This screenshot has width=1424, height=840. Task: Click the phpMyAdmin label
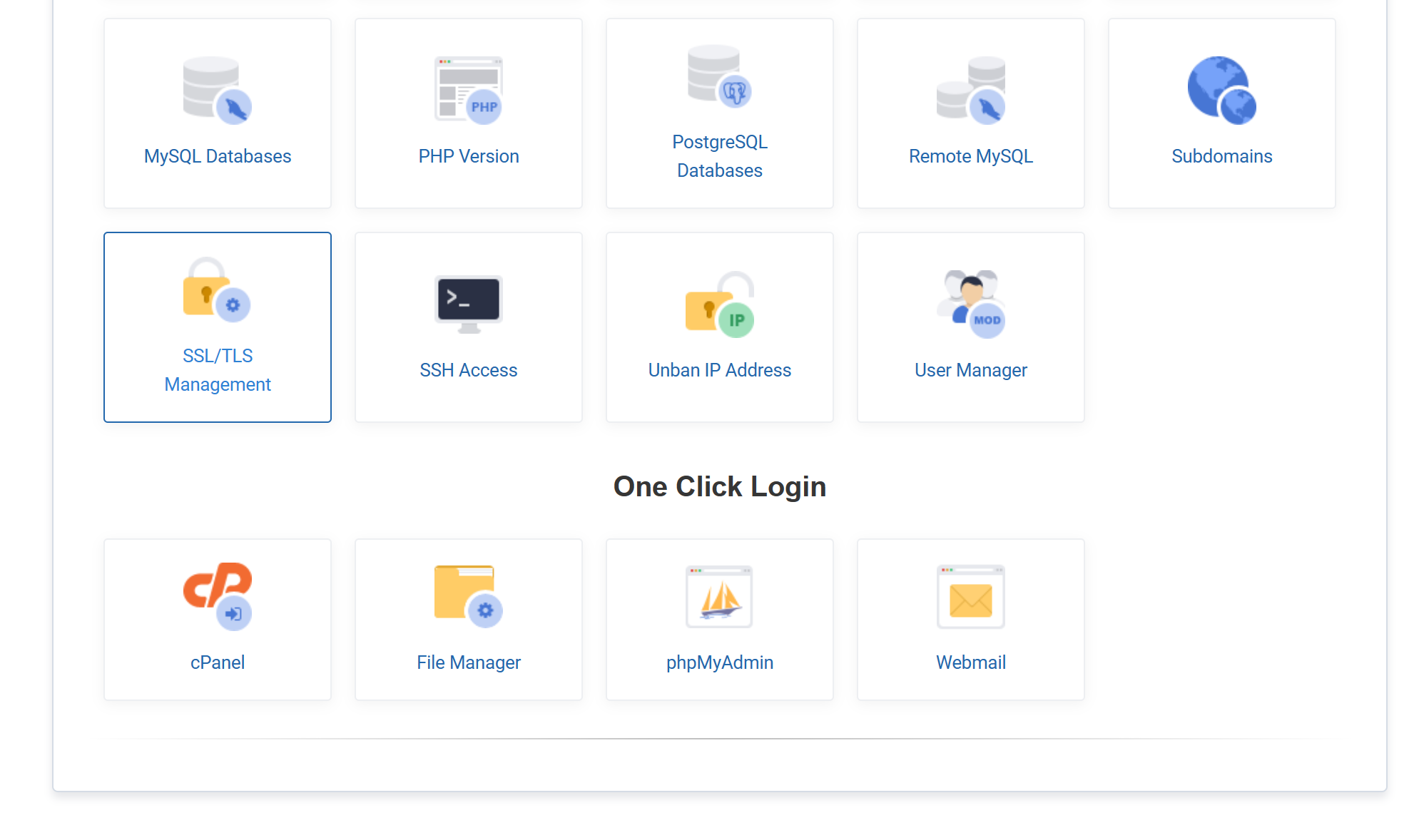tap(720, 662)
